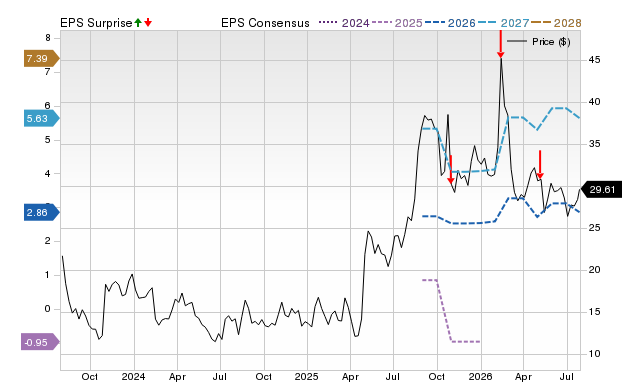This screenshot has width=640, height=382.
Task: Click the red down arrow in EPS Surprise legend
Action: [x=148, y=23]
